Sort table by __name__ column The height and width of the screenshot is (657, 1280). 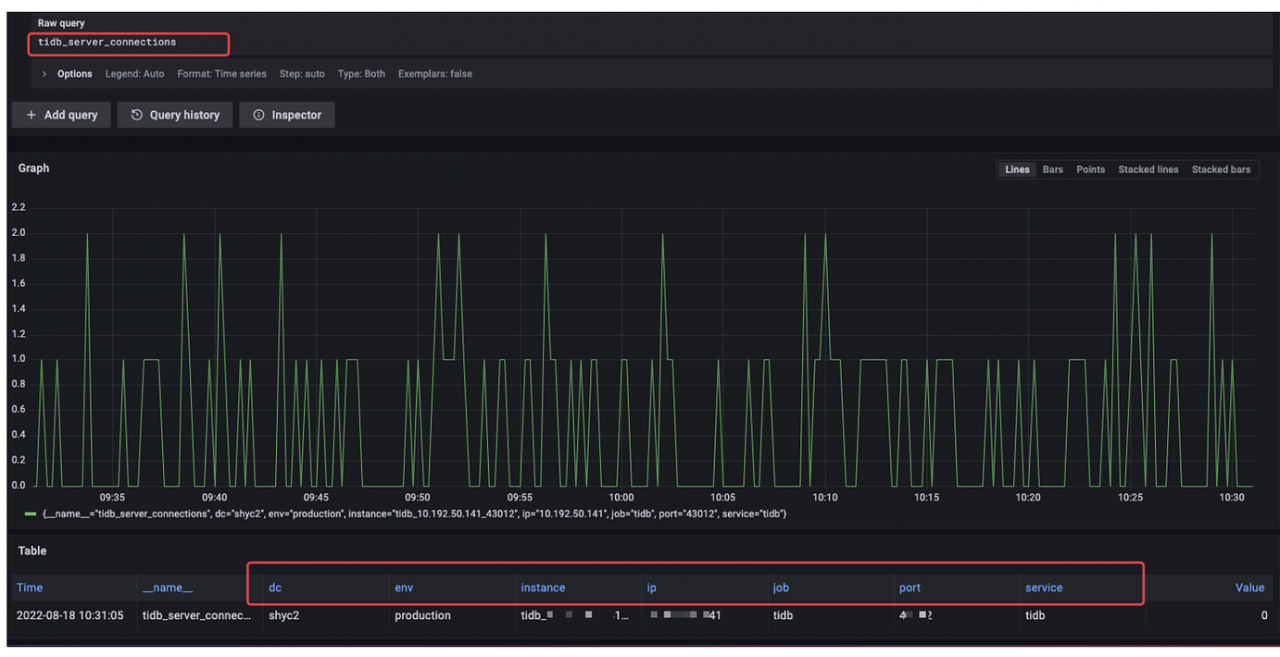pos(168,588)
